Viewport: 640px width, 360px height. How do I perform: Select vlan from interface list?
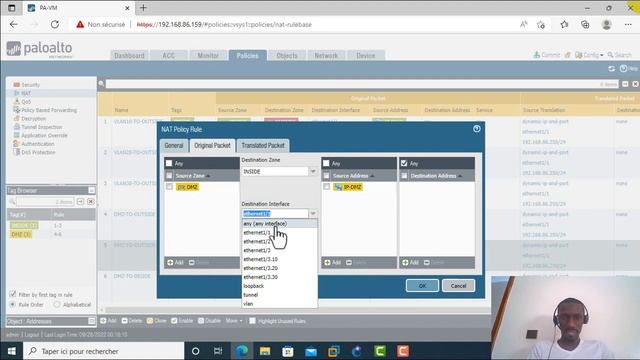point(280,304)
